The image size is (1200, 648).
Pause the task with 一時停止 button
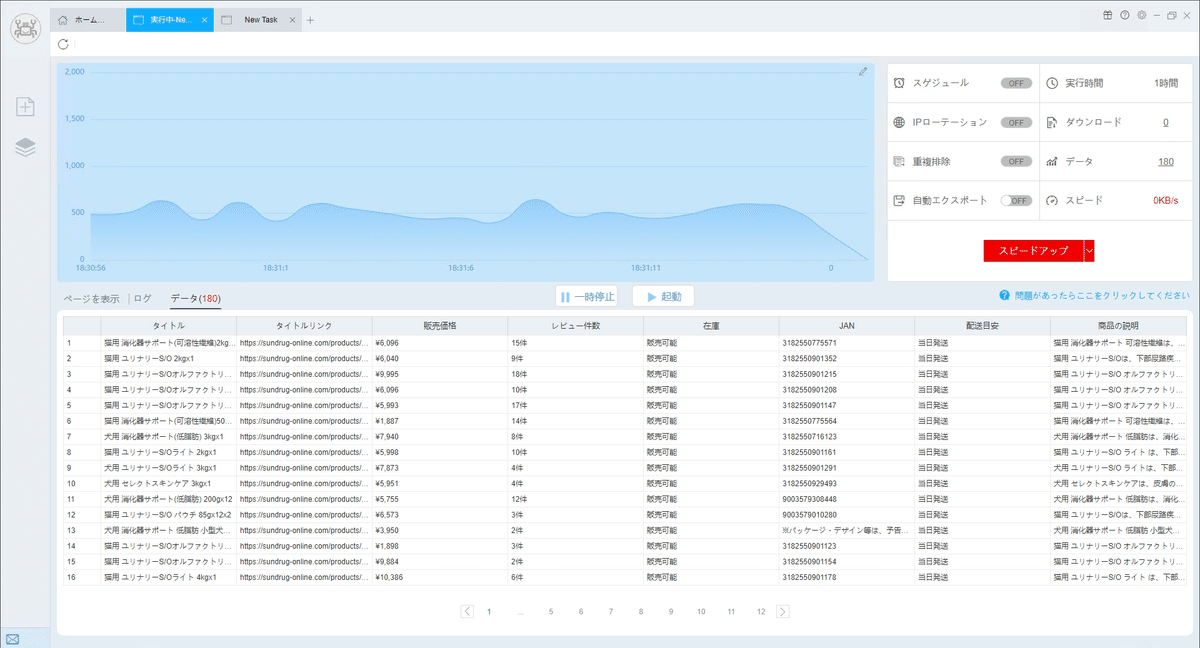(x=586, y=297)
